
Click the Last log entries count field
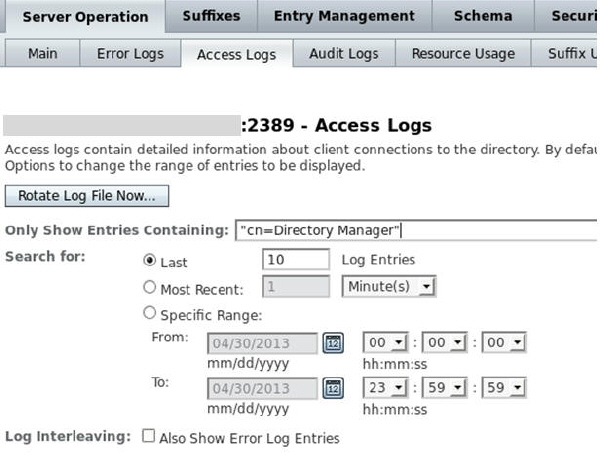click(x=296, y=260)
